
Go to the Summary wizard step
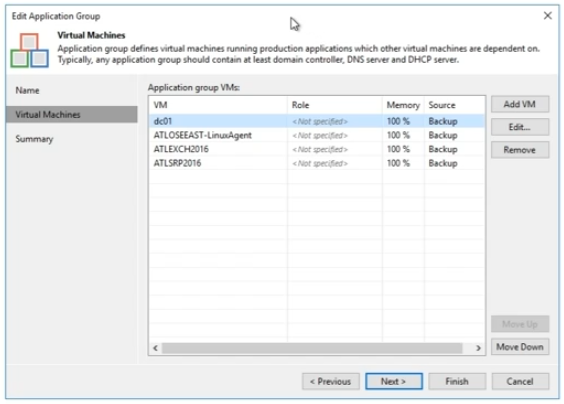coord(34,139)
